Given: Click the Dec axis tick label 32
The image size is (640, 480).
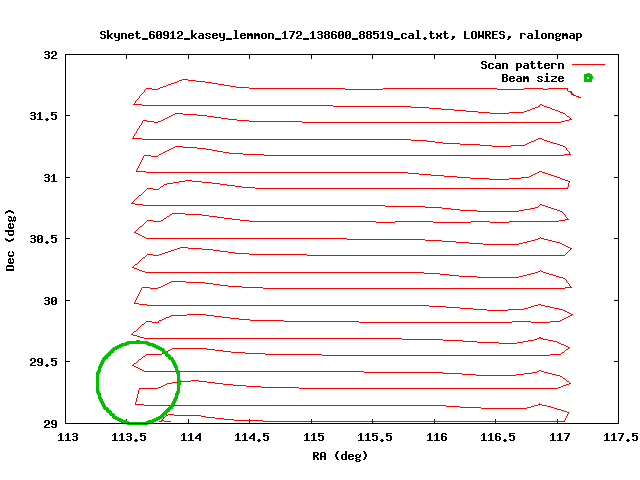Looking at the screenshot, I should pos(51,55).
